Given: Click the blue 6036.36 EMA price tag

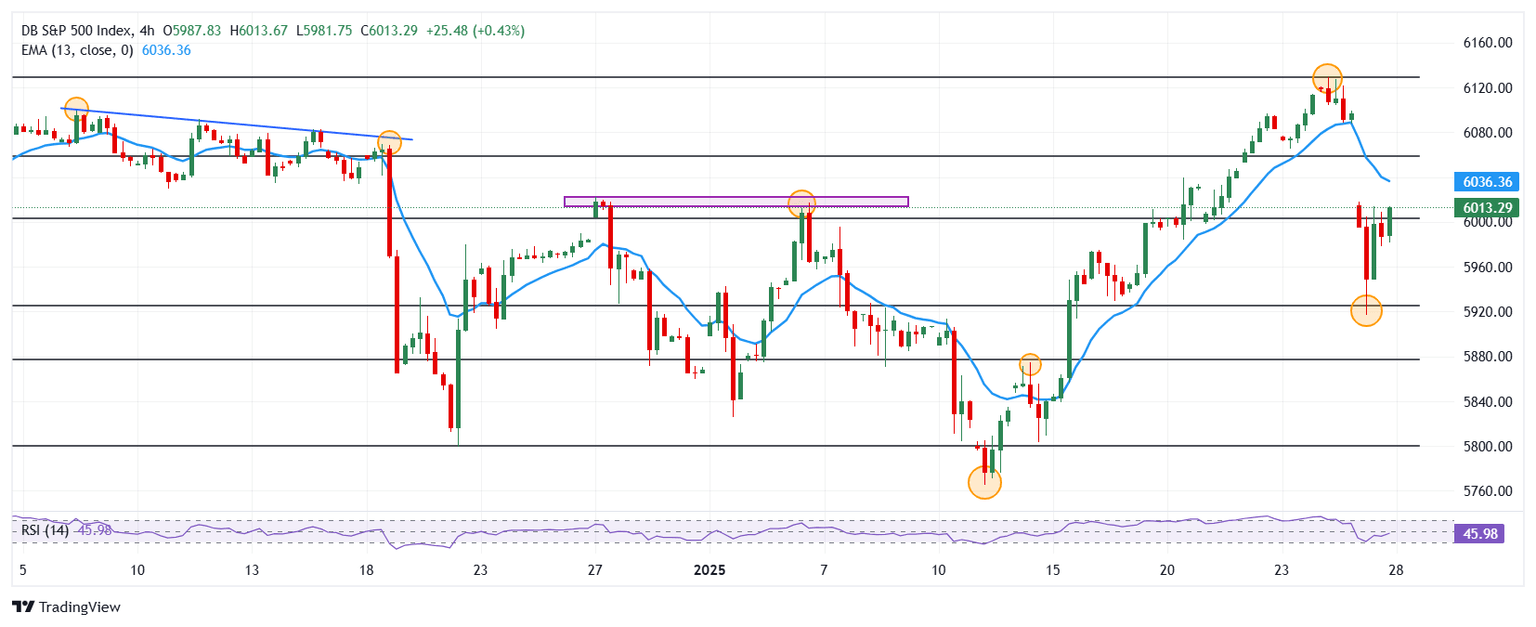Looking at the screenshot, I should tap(1490, 182).
